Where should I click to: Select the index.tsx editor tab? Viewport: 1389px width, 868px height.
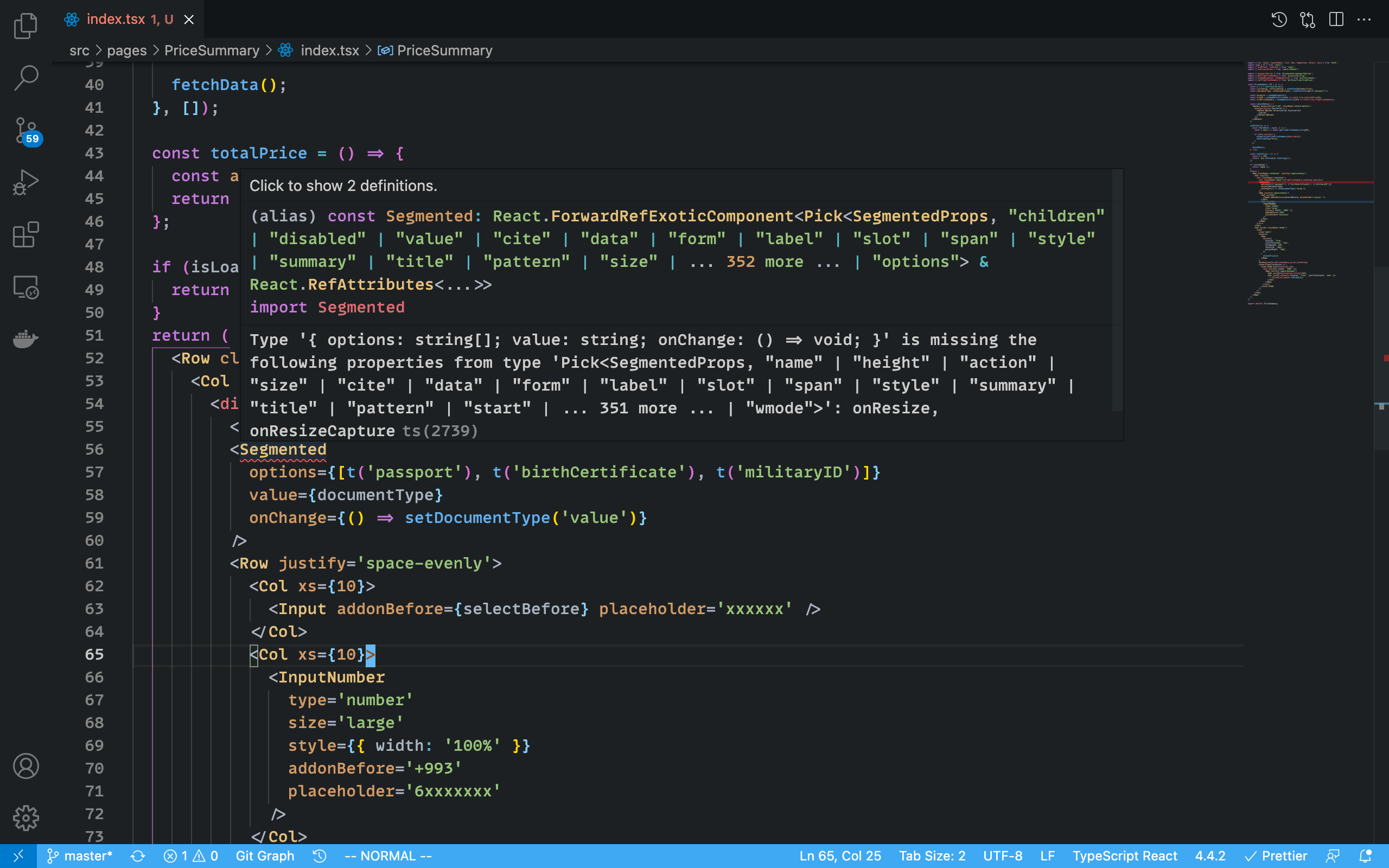pyautogui.click(x=117, y=19)
